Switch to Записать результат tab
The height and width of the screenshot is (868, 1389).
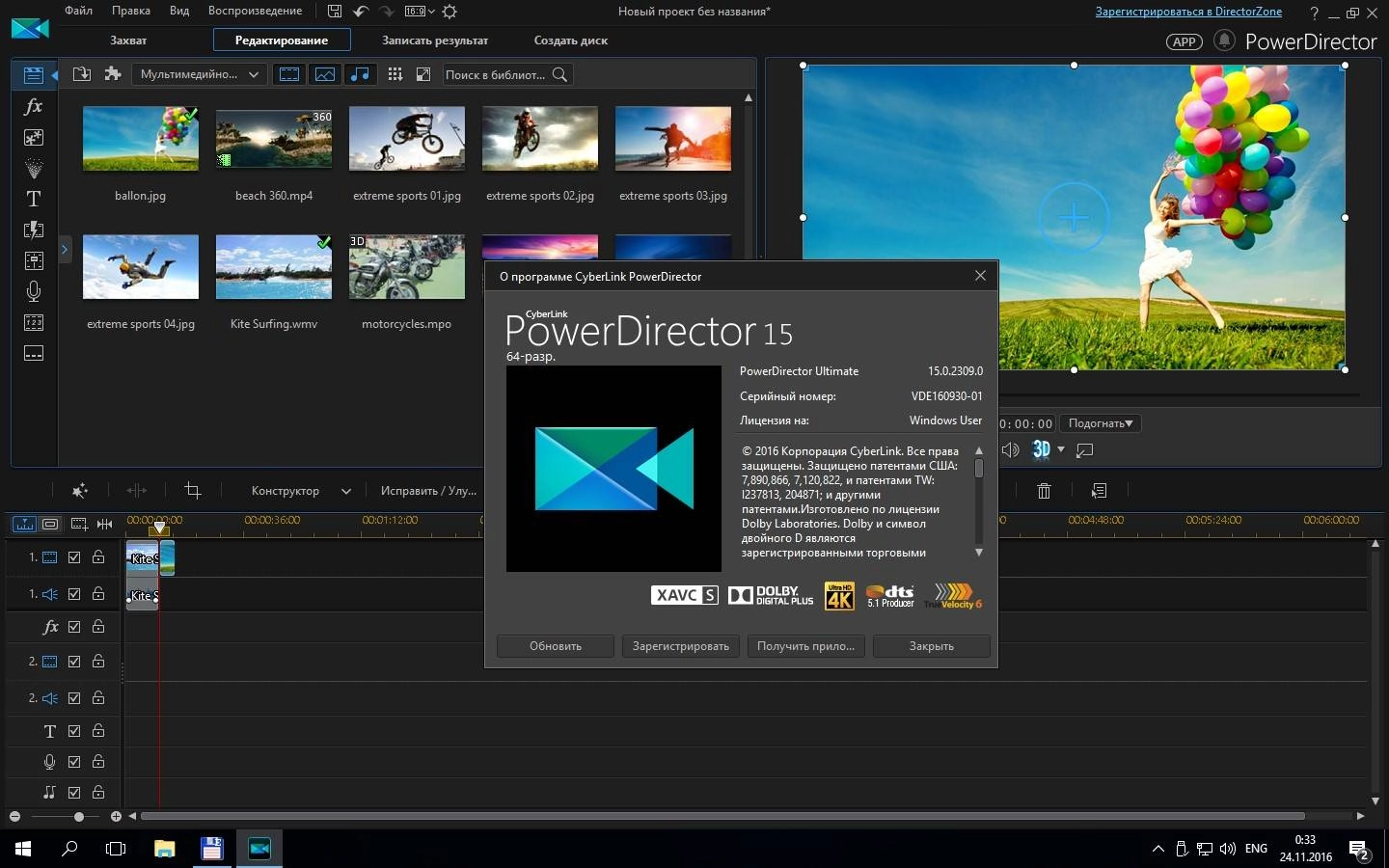coord(435,41)
